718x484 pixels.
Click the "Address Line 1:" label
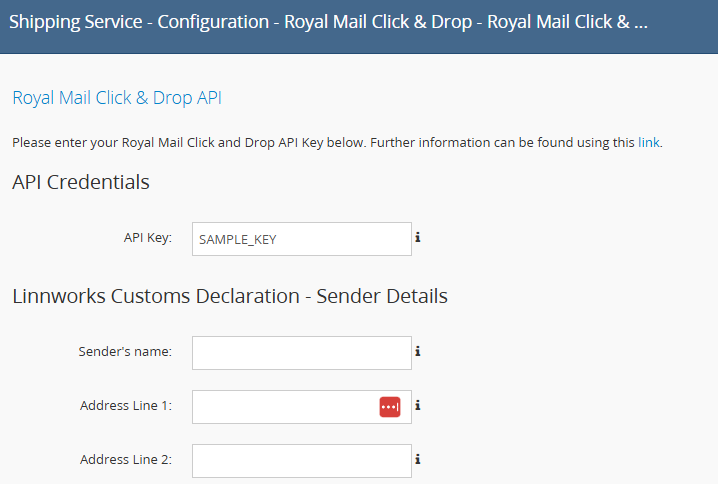[x=126, y=406]
